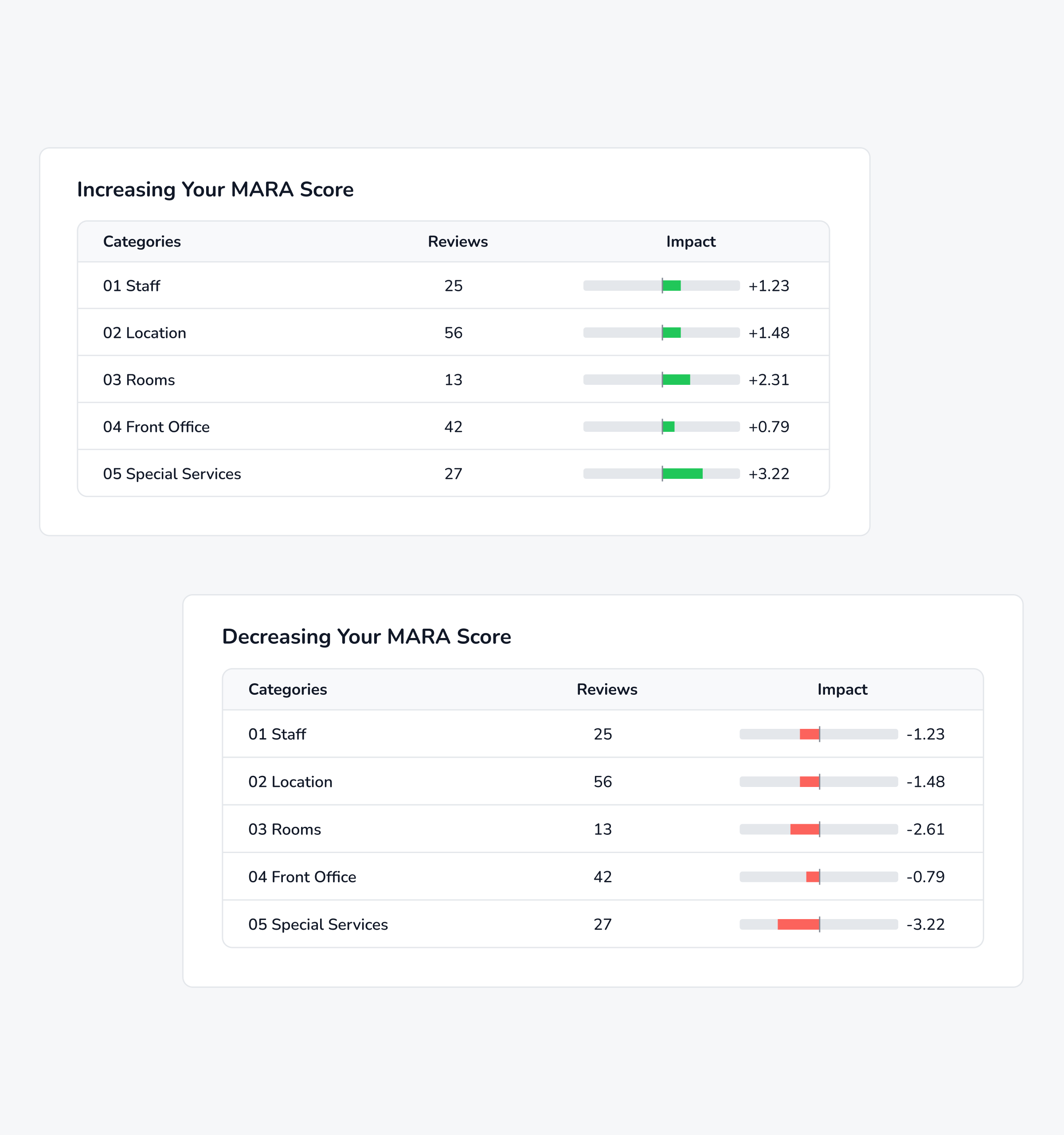Screen dimensions: 1064x1135
Task: Click review count 13 in Increasing table
Action: point(453,380)
